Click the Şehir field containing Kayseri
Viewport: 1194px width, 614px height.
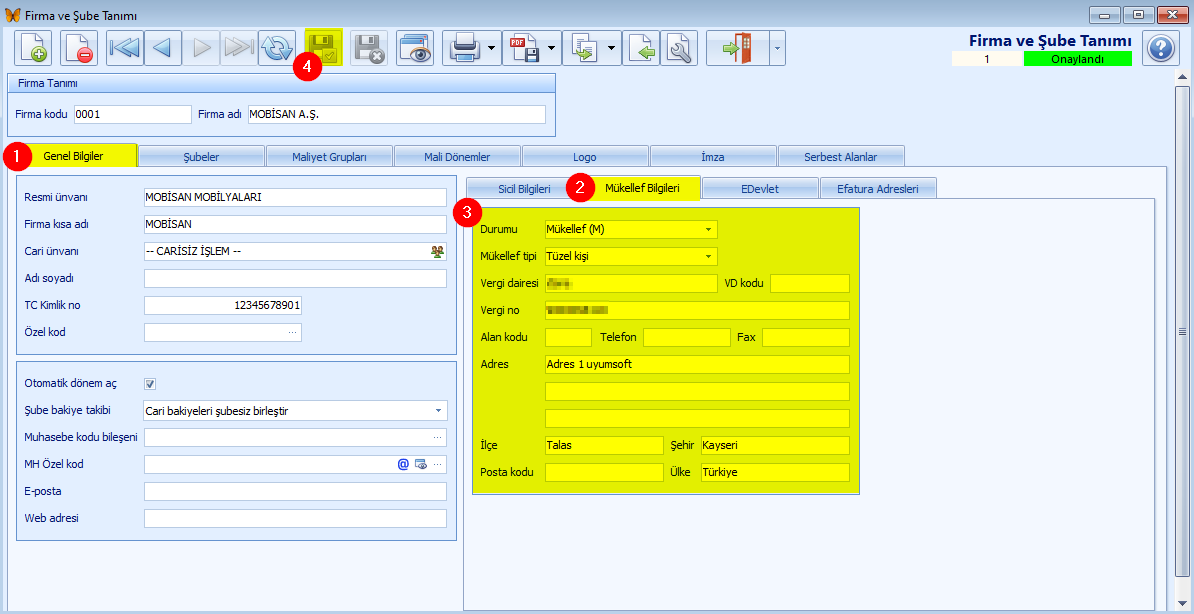point(775,445)
